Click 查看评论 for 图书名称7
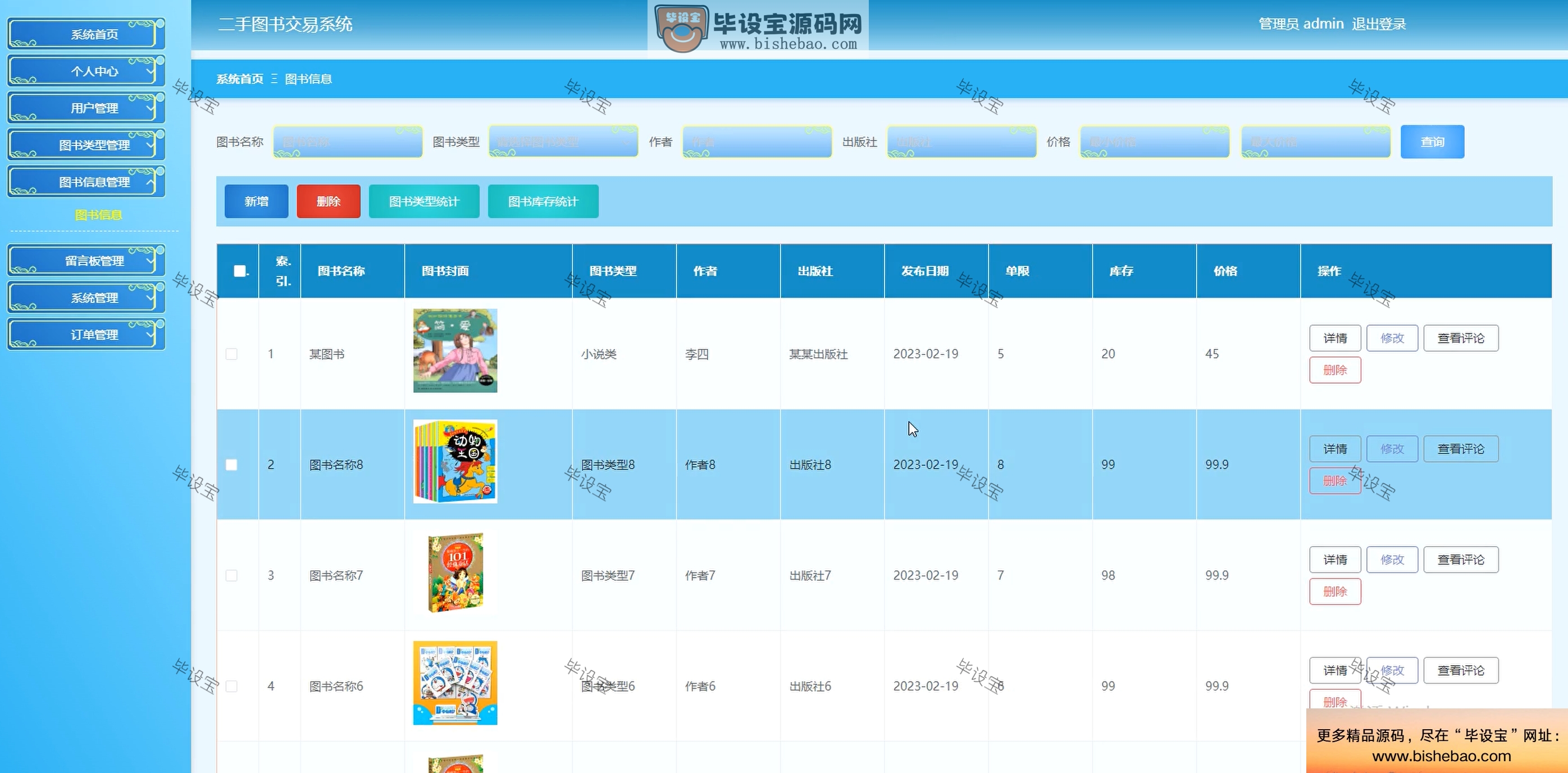Image resolution: width=1568 pixels, height=773 pixels. coord(1461,560)
